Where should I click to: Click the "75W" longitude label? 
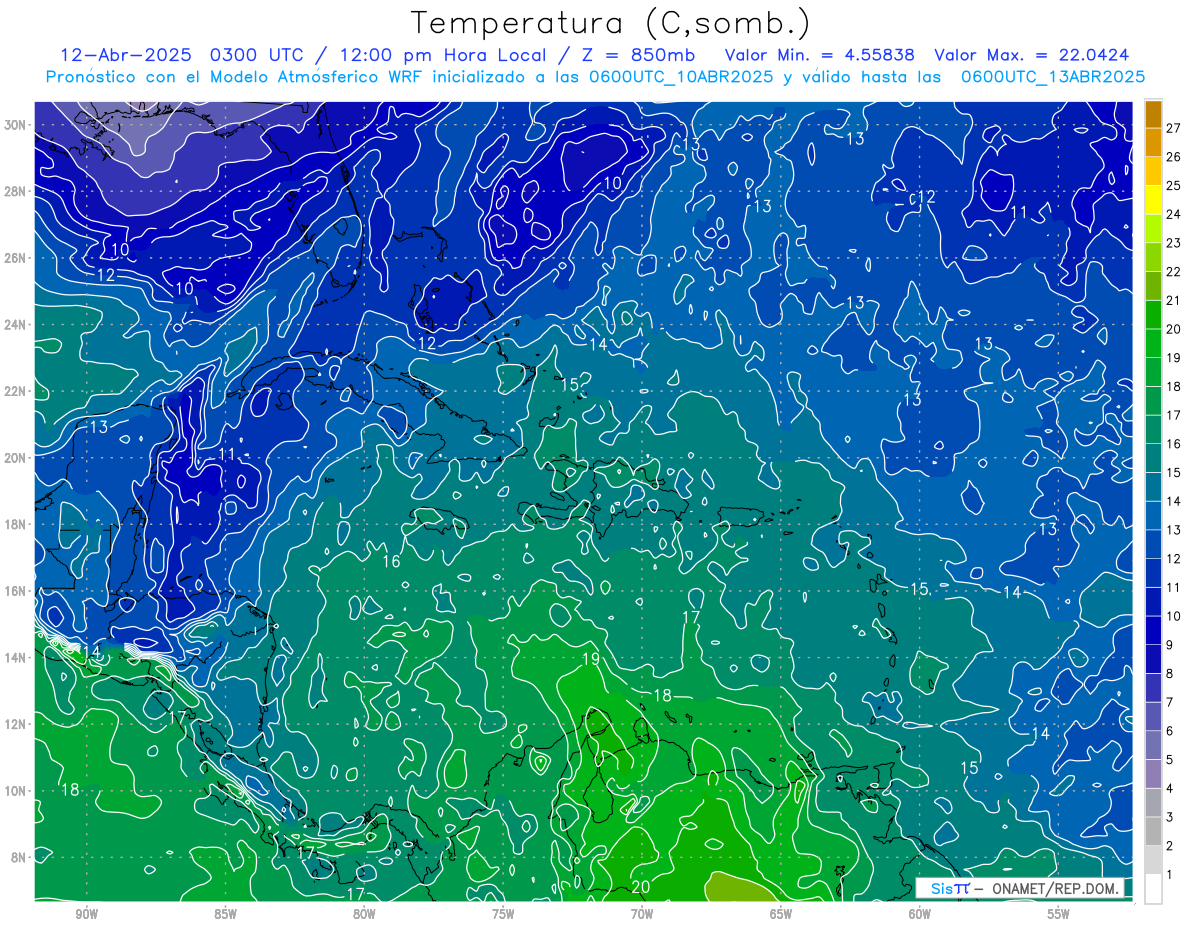coord(503,914)
